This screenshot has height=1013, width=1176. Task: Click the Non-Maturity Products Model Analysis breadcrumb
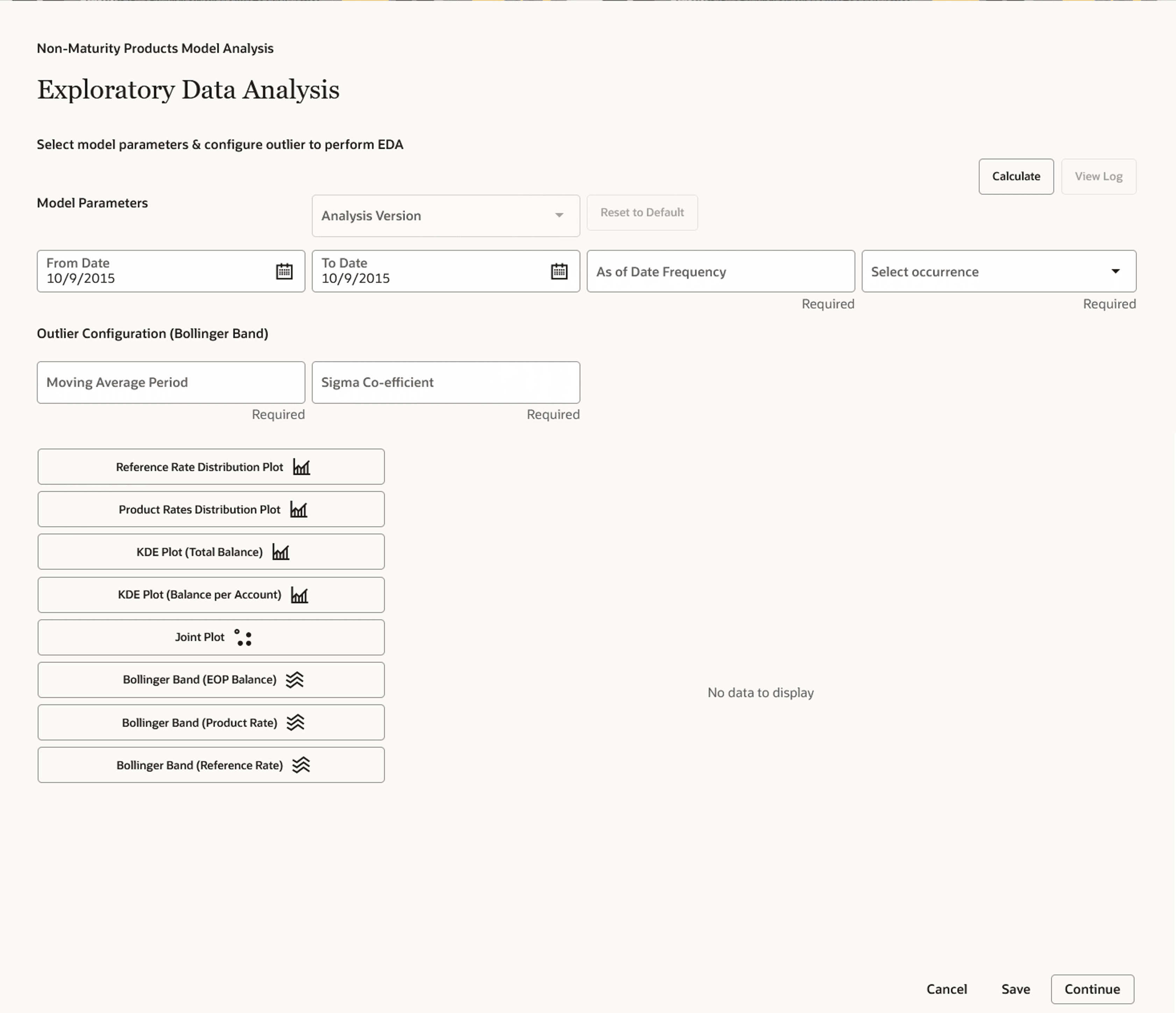point(155,48)
